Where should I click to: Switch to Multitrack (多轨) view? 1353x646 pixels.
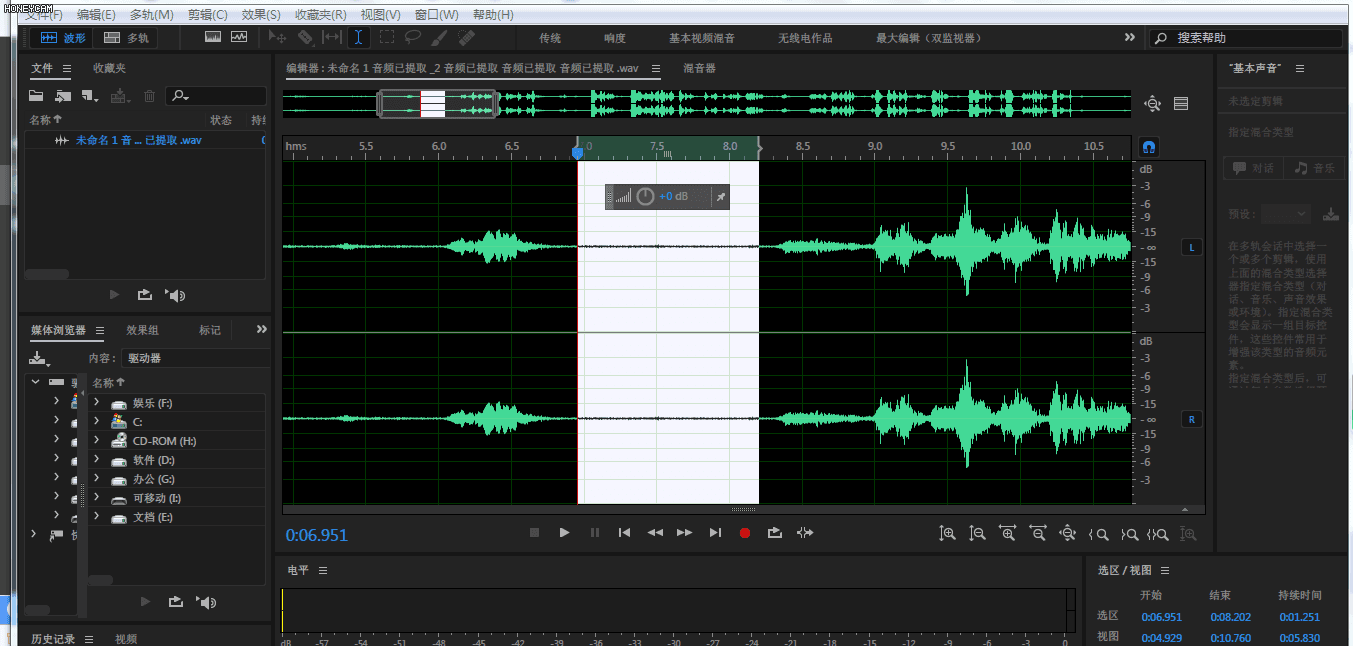(126, 38)
